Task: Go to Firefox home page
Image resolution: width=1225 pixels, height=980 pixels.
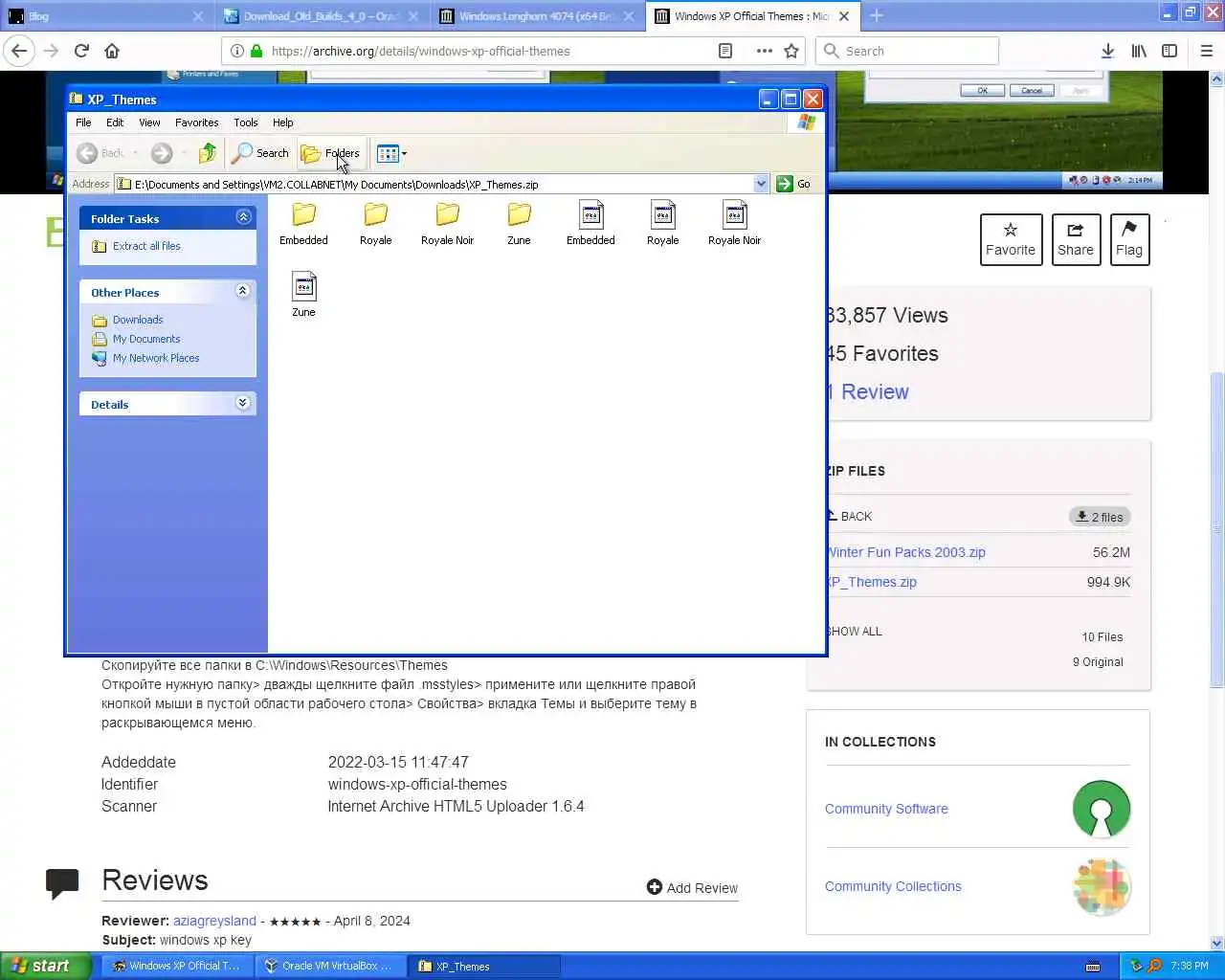Action: point(112,51)
